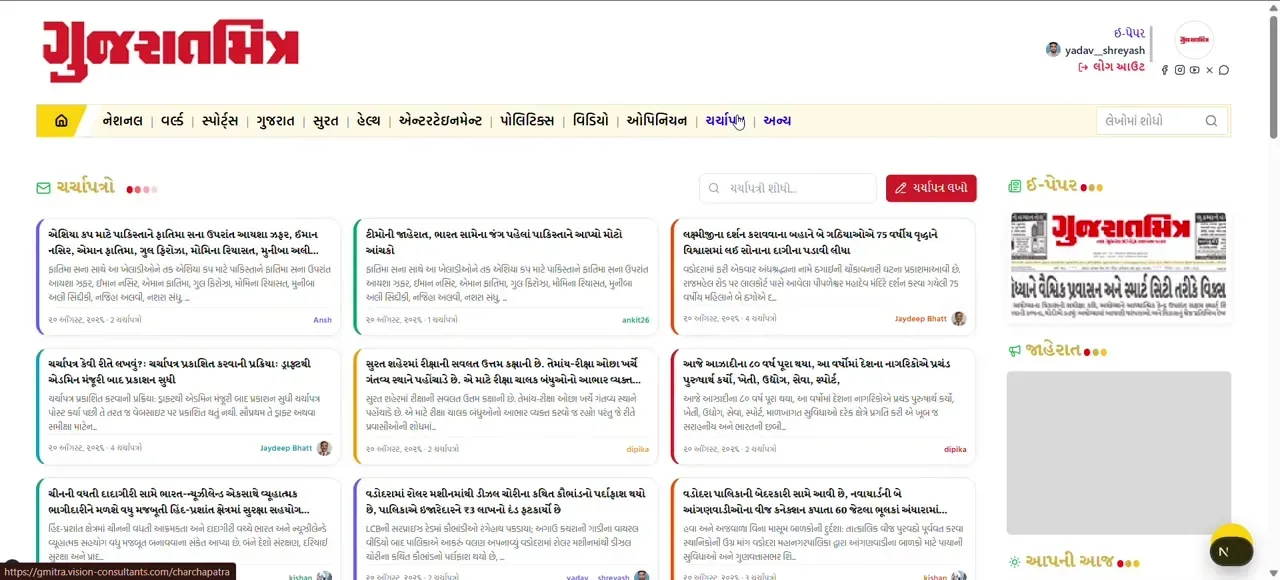
Task: Click the yadav__shreyash username link
Action: pos(1105,50)
